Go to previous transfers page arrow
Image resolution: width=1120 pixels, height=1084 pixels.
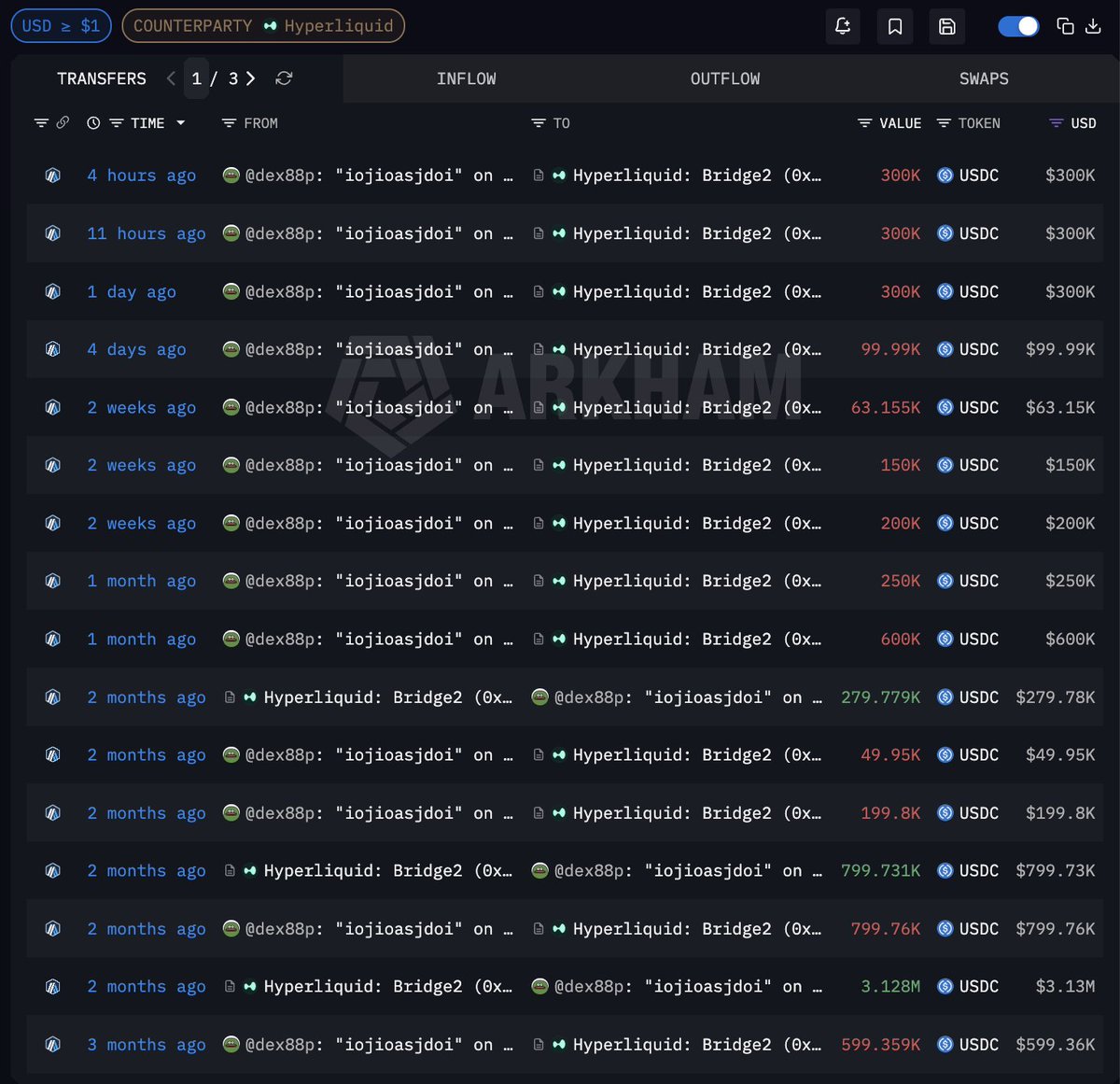tap(171, 78)
